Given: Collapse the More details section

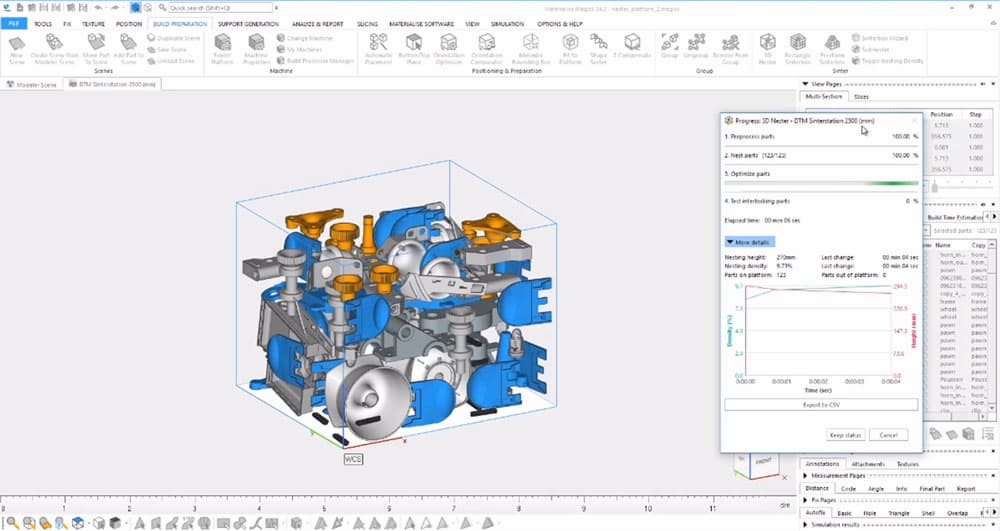Looking at the screenshot, I should pos(748,242).
